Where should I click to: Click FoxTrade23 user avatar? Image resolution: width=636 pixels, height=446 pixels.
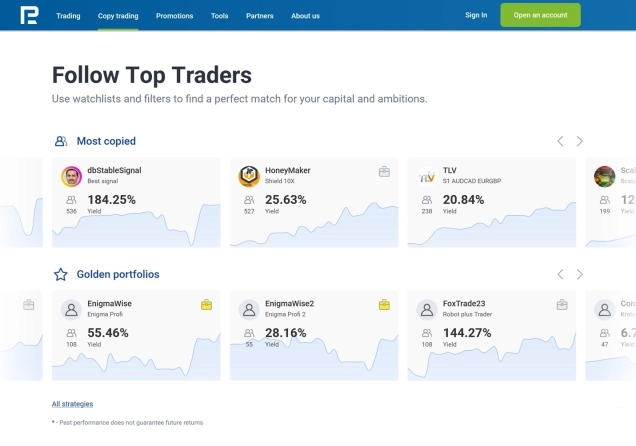427,310
